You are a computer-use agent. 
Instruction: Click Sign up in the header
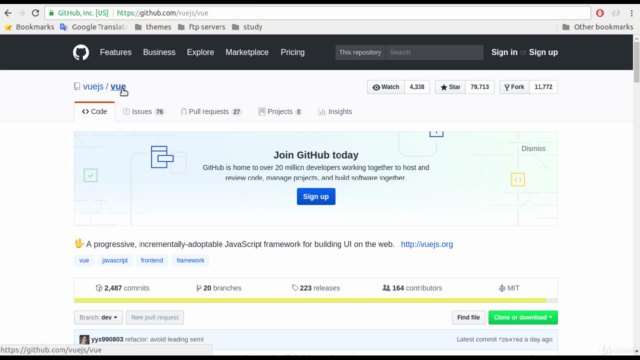click(x=543, y=52)
